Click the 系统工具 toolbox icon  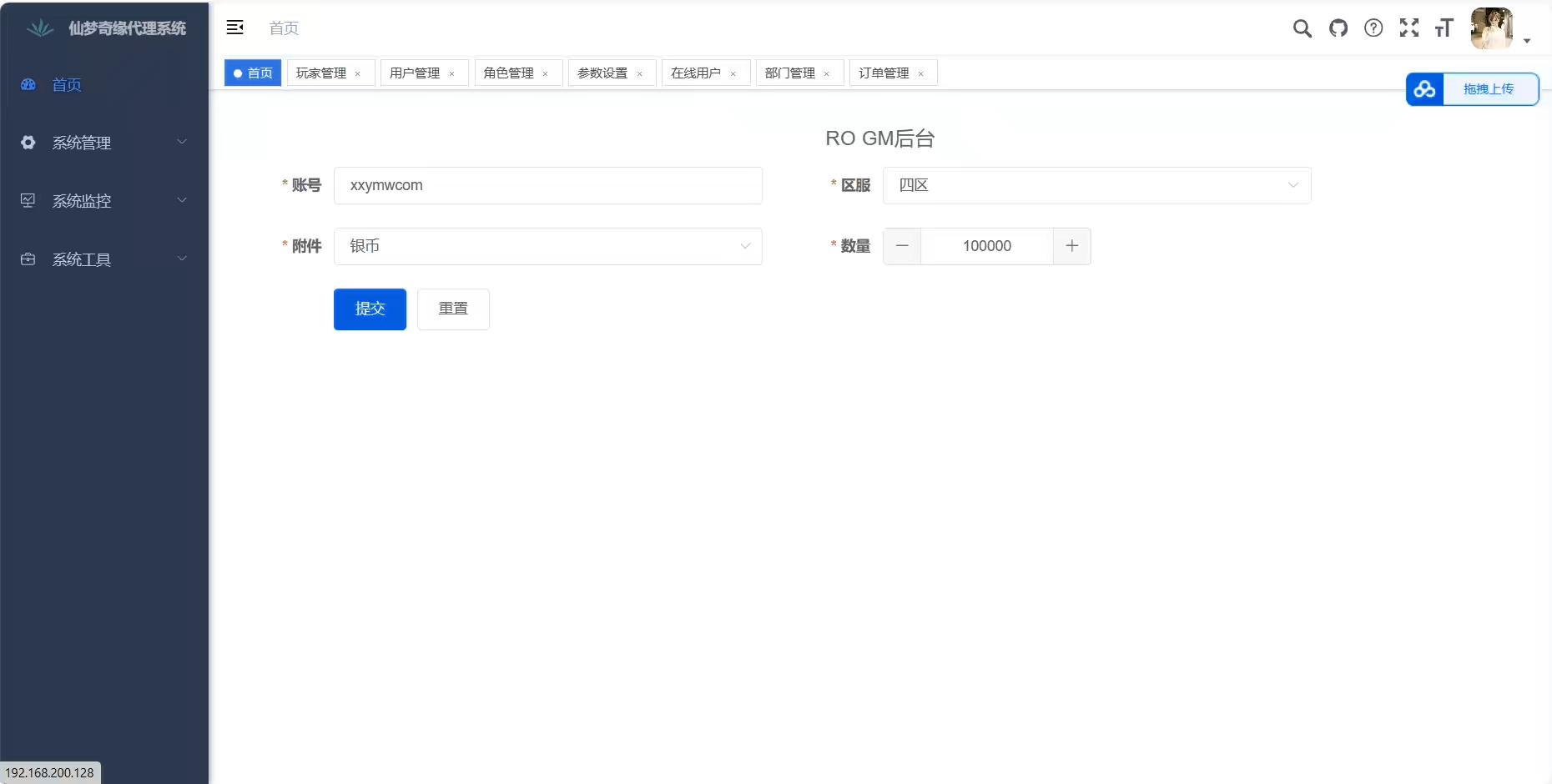pyautogui.click(x=28, y=259)
